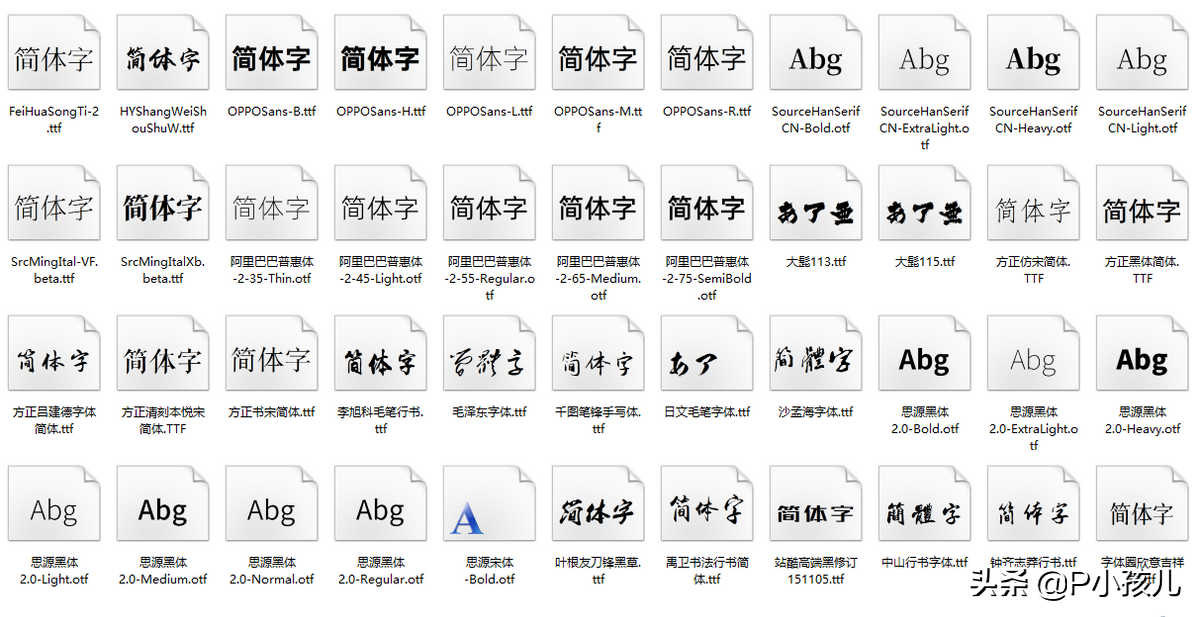Select the FeiHuaSongTi-2.ttf font file icon
The image size is (1200, 617).
[x=54, y=53]
